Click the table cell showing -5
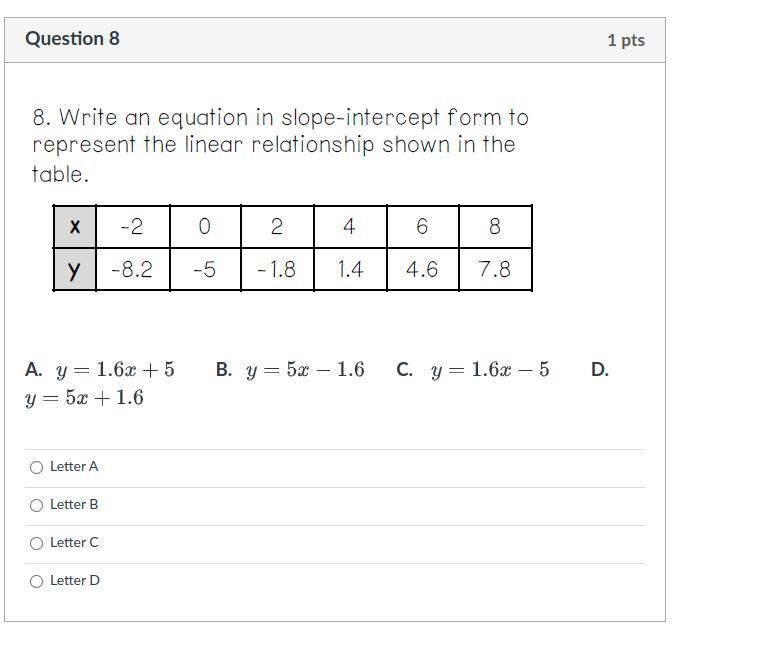This screenshot has width=763, height=645. pyautogui.click(x=205, y=270)
